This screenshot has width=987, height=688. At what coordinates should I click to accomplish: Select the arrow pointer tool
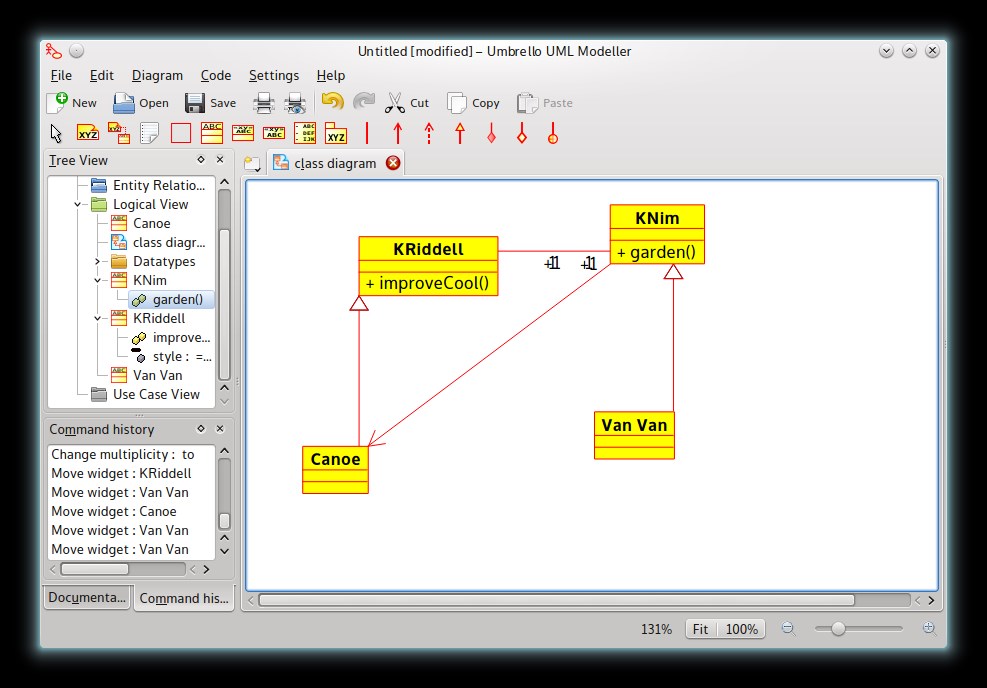tap(56, 133)
